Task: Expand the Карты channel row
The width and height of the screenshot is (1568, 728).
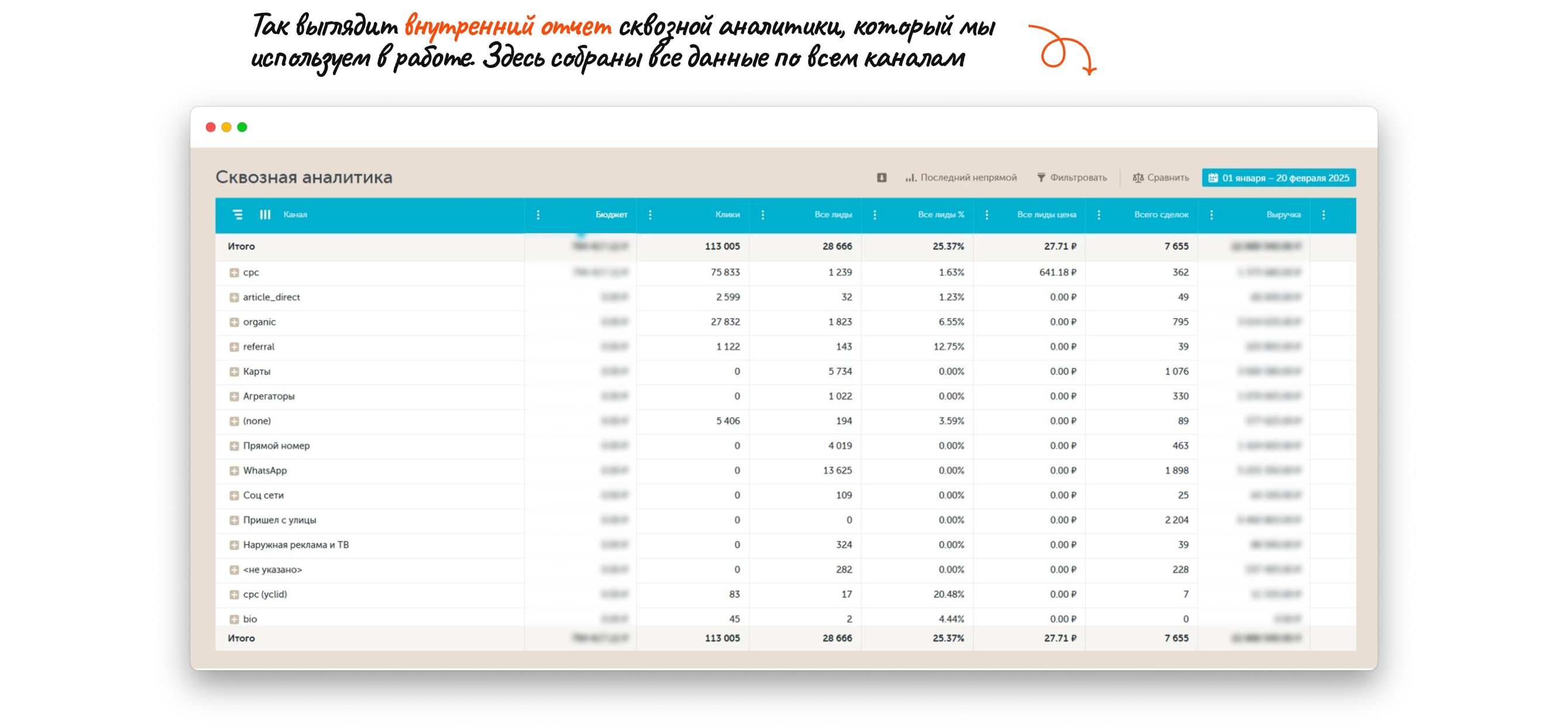Action: click(x=234, y=371)
